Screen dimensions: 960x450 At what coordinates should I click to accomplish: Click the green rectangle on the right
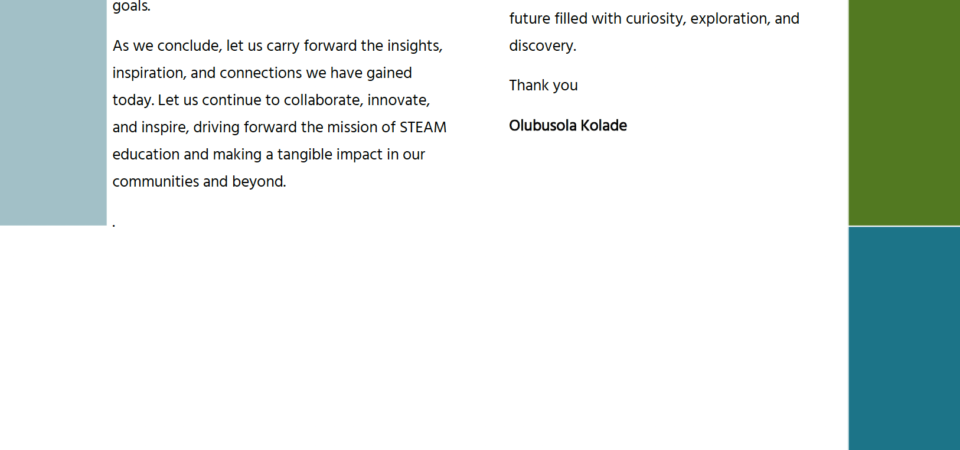904,113
